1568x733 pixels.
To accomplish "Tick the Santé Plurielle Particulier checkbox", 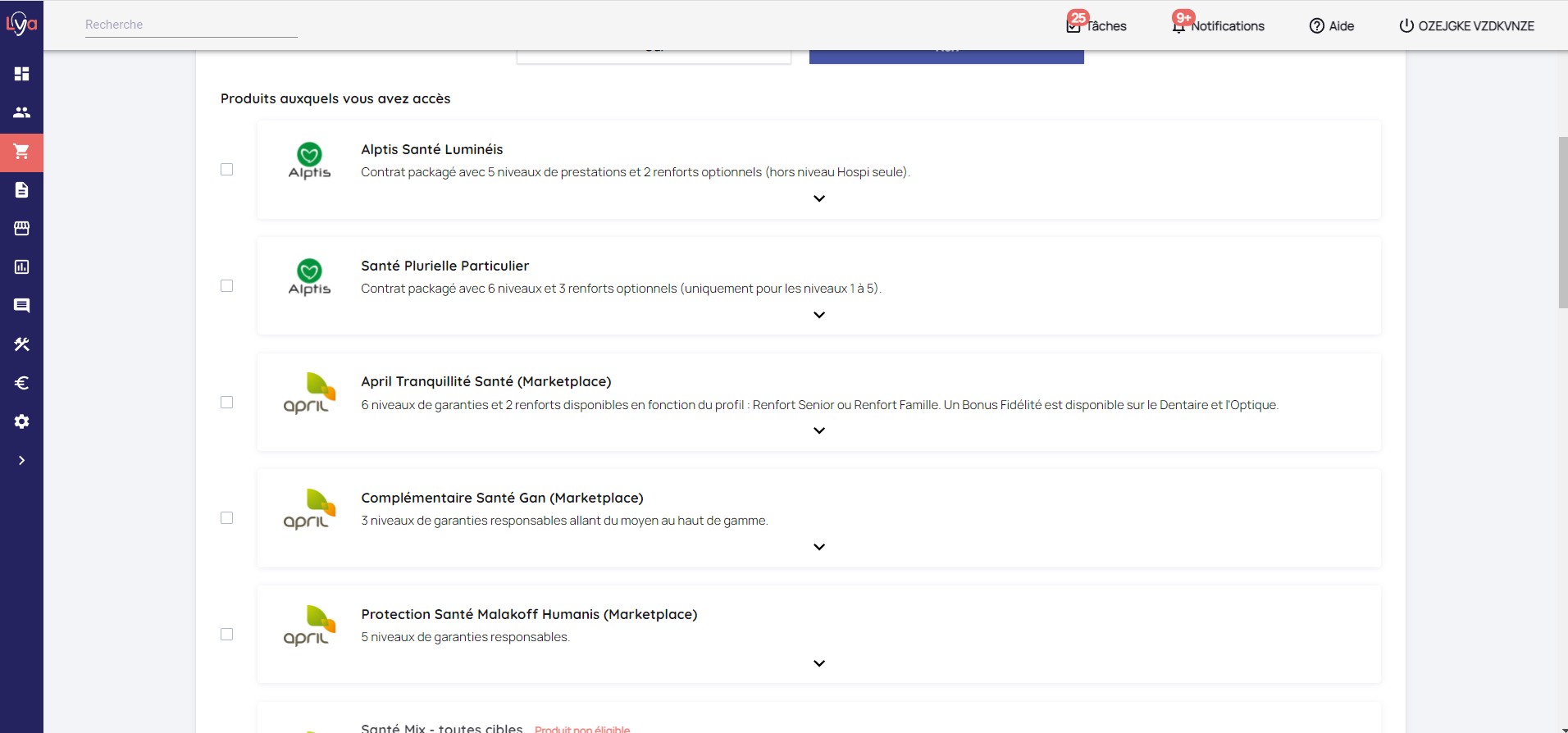I will pyautogui.click(x=227, y=286).
